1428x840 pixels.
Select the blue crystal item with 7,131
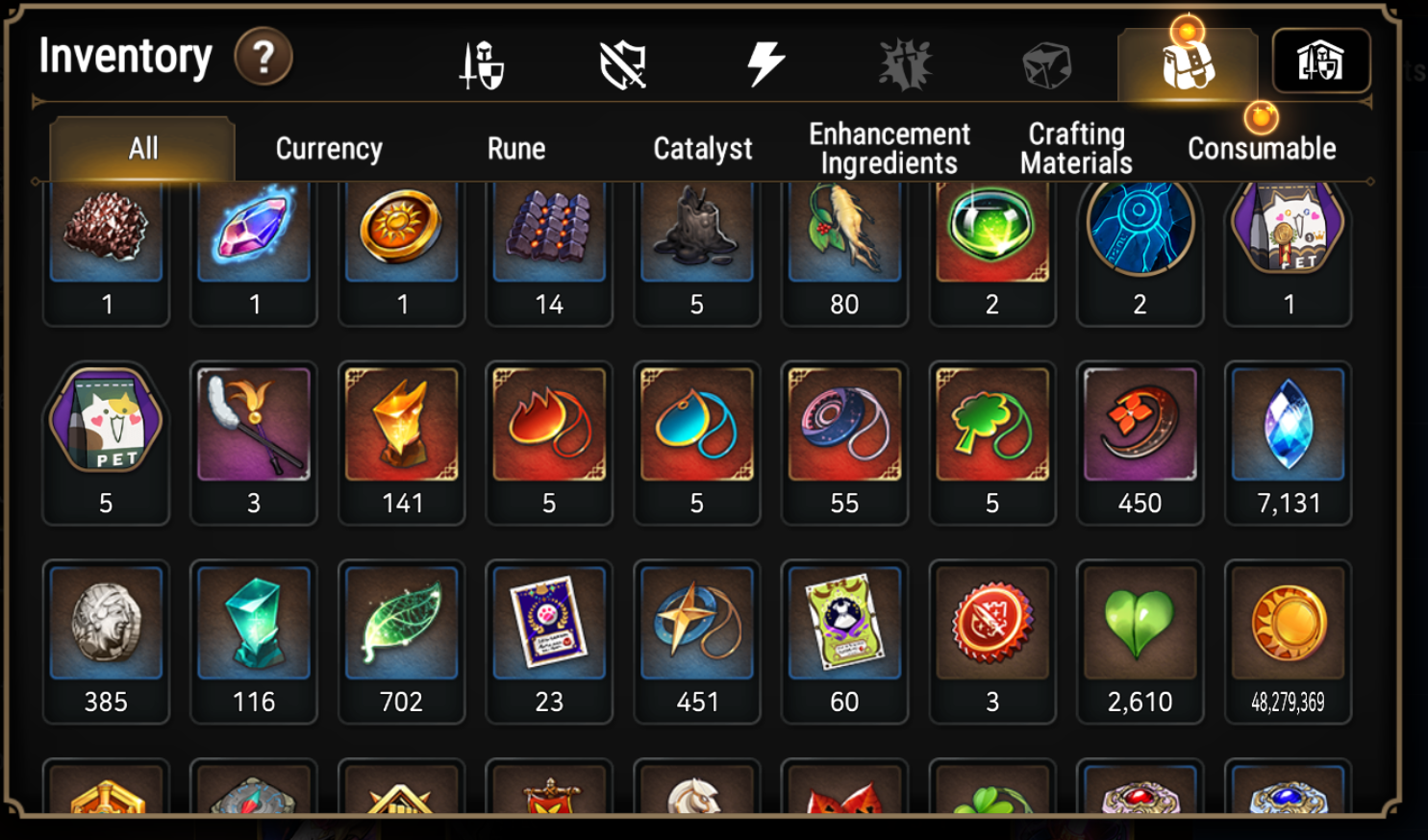[x=1288, y=443]
